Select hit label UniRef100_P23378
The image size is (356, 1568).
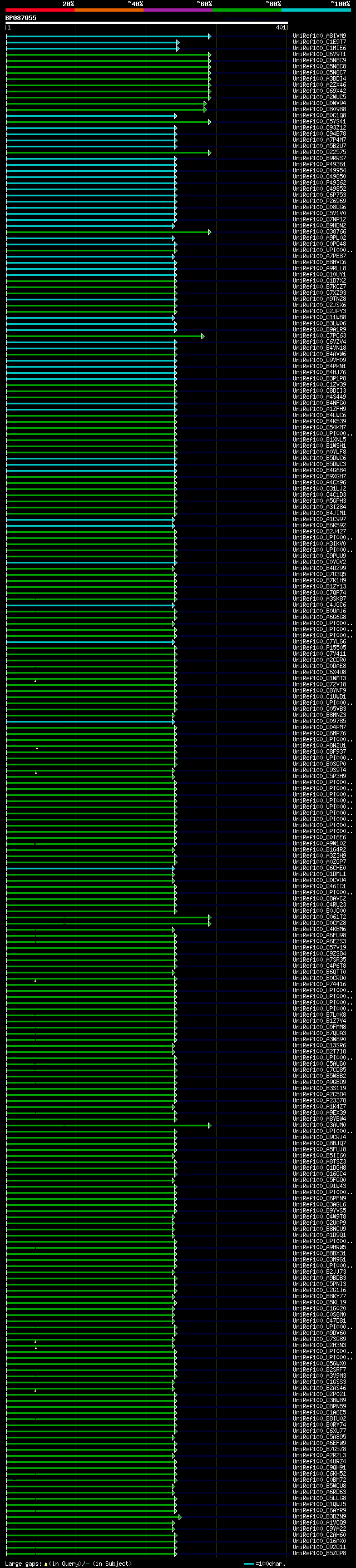pyautogui.click(x=319, y=1101)
